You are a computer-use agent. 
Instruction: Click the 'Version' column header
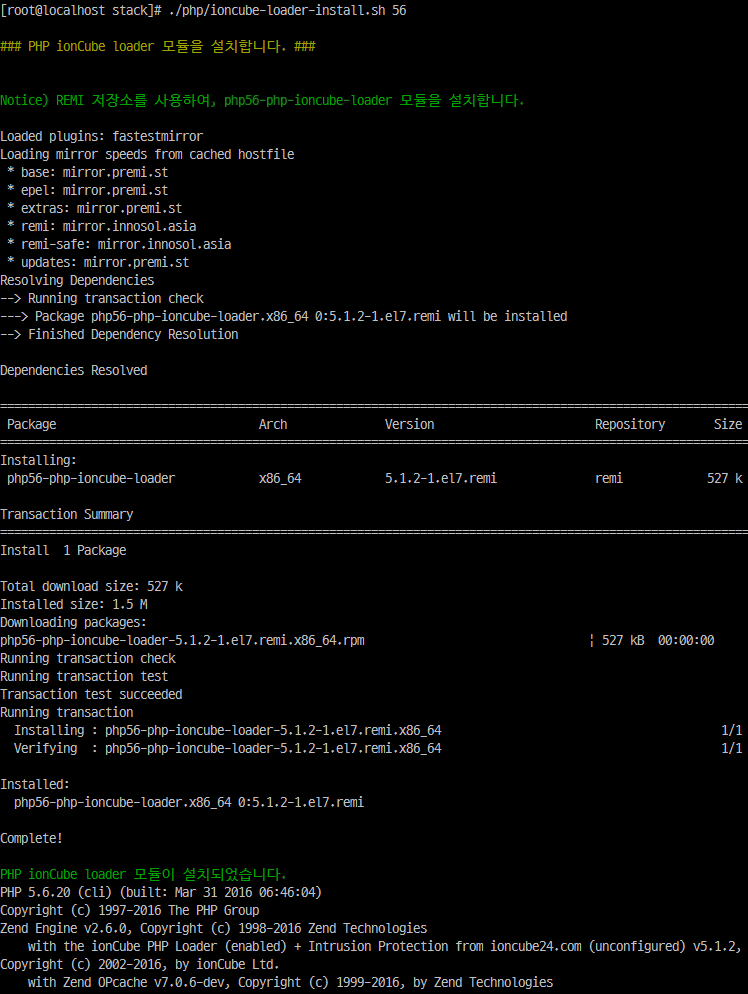pyautogui.click(x=409, y=424)
